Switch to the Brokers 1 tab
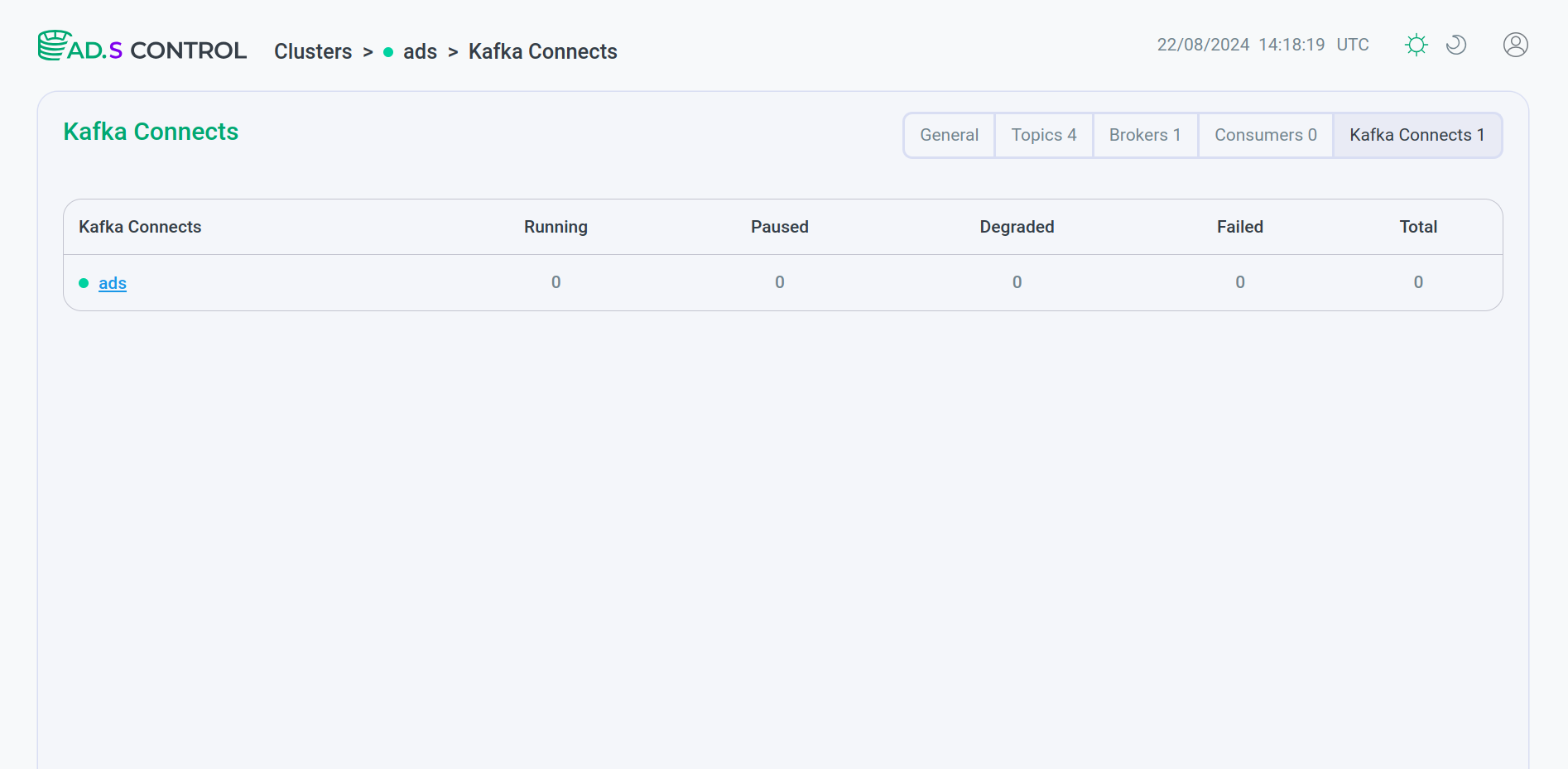The height and width of the screenshot is (769, 1568). coord(1146,135)
